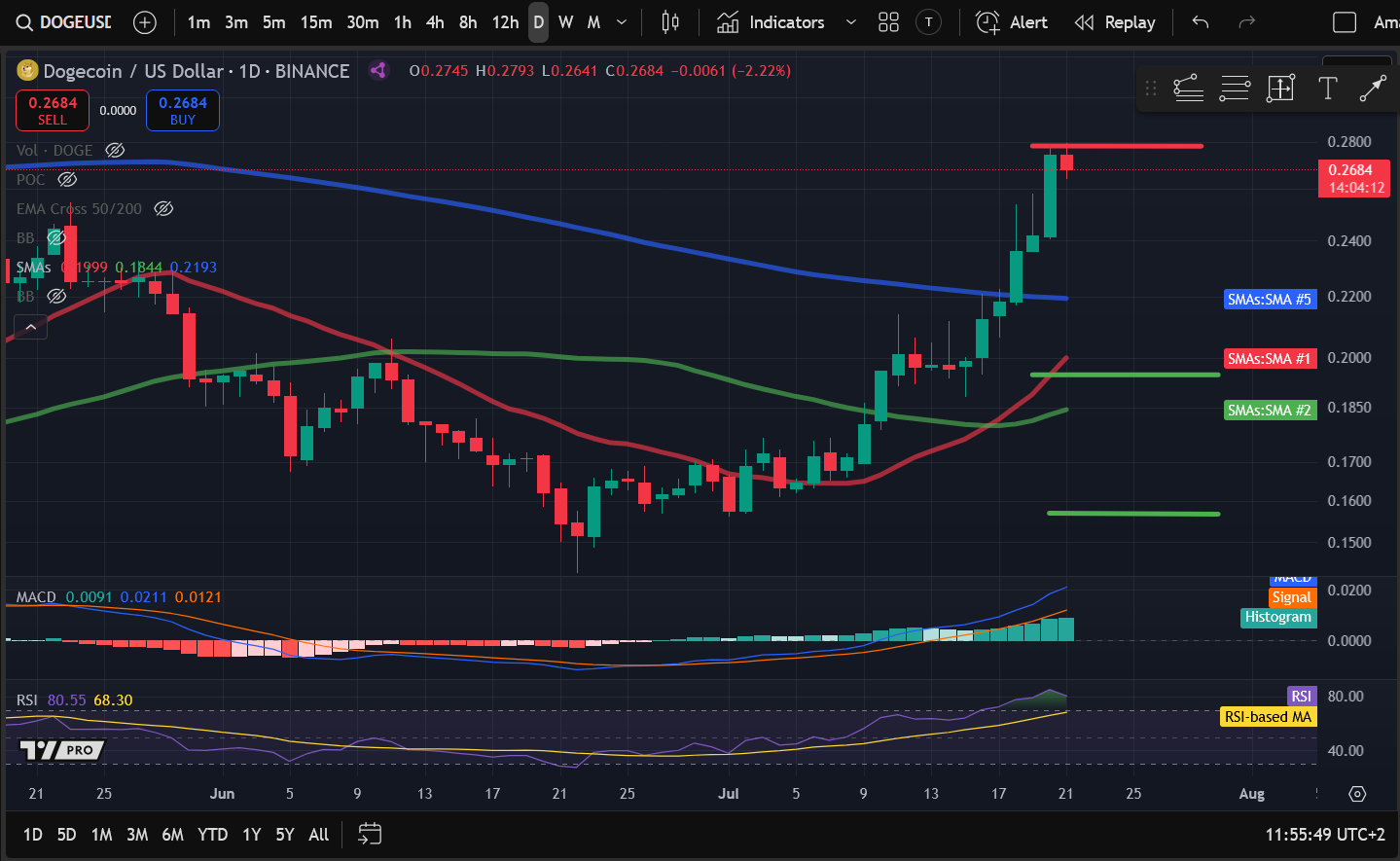1400x861 pixels.
Task: Expand the indicators favorites dropdown arrow
Action: coord(850,22)
